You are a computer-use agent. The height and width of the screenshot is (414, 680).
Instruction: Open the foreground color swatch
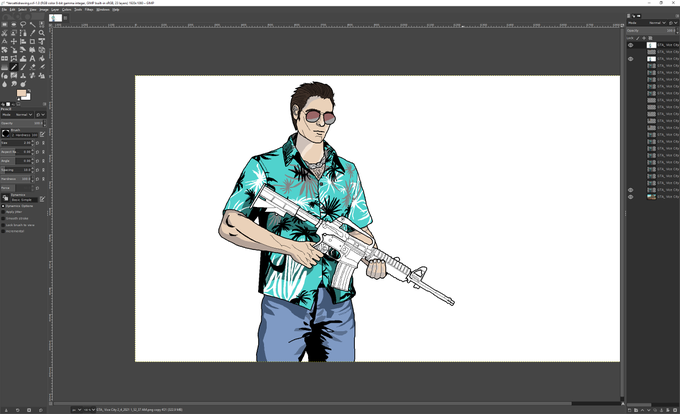coord(21,93)
